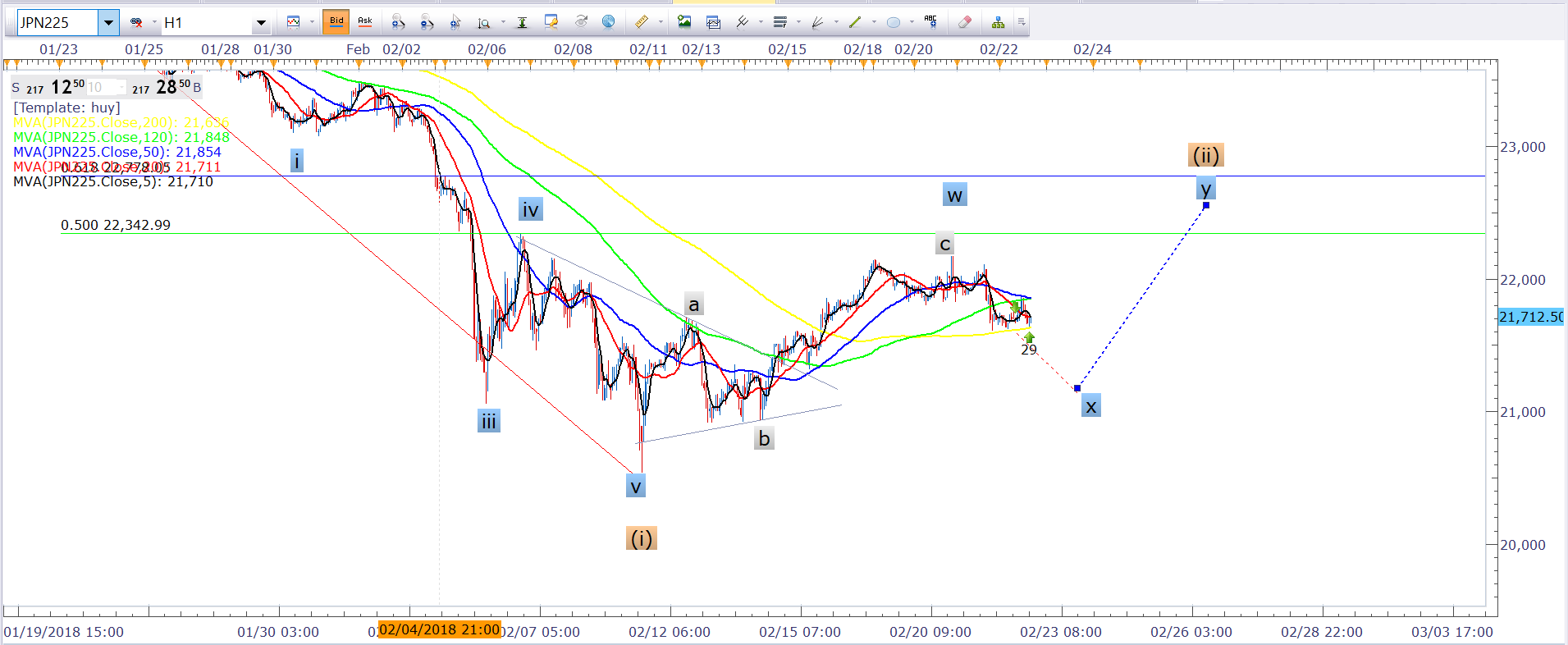
Task: Toggle the Ask price display
Action: (364, 22)
